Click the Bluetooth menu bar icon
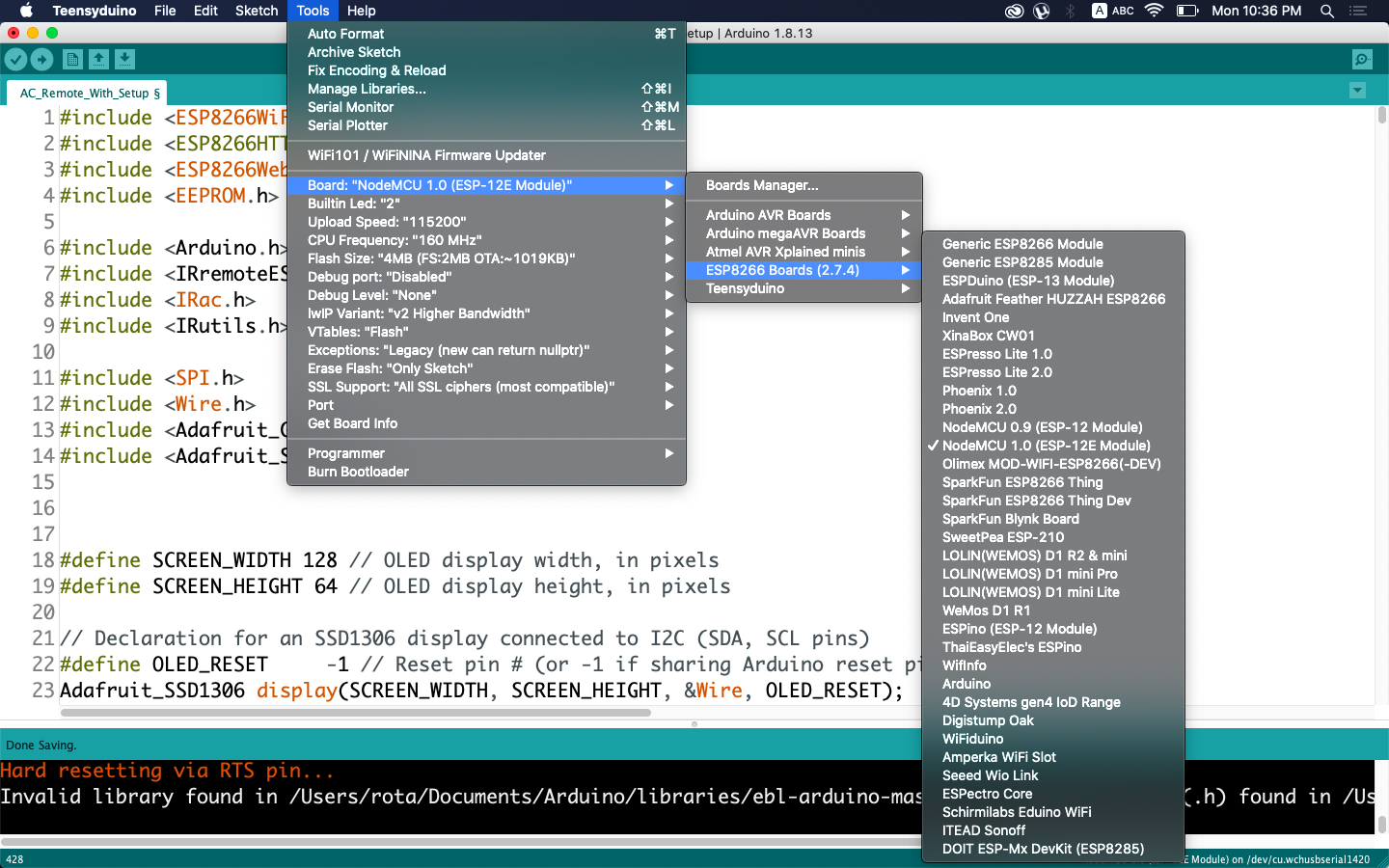The height and width of the screenshot is (868, 1389). (1070, 11)
